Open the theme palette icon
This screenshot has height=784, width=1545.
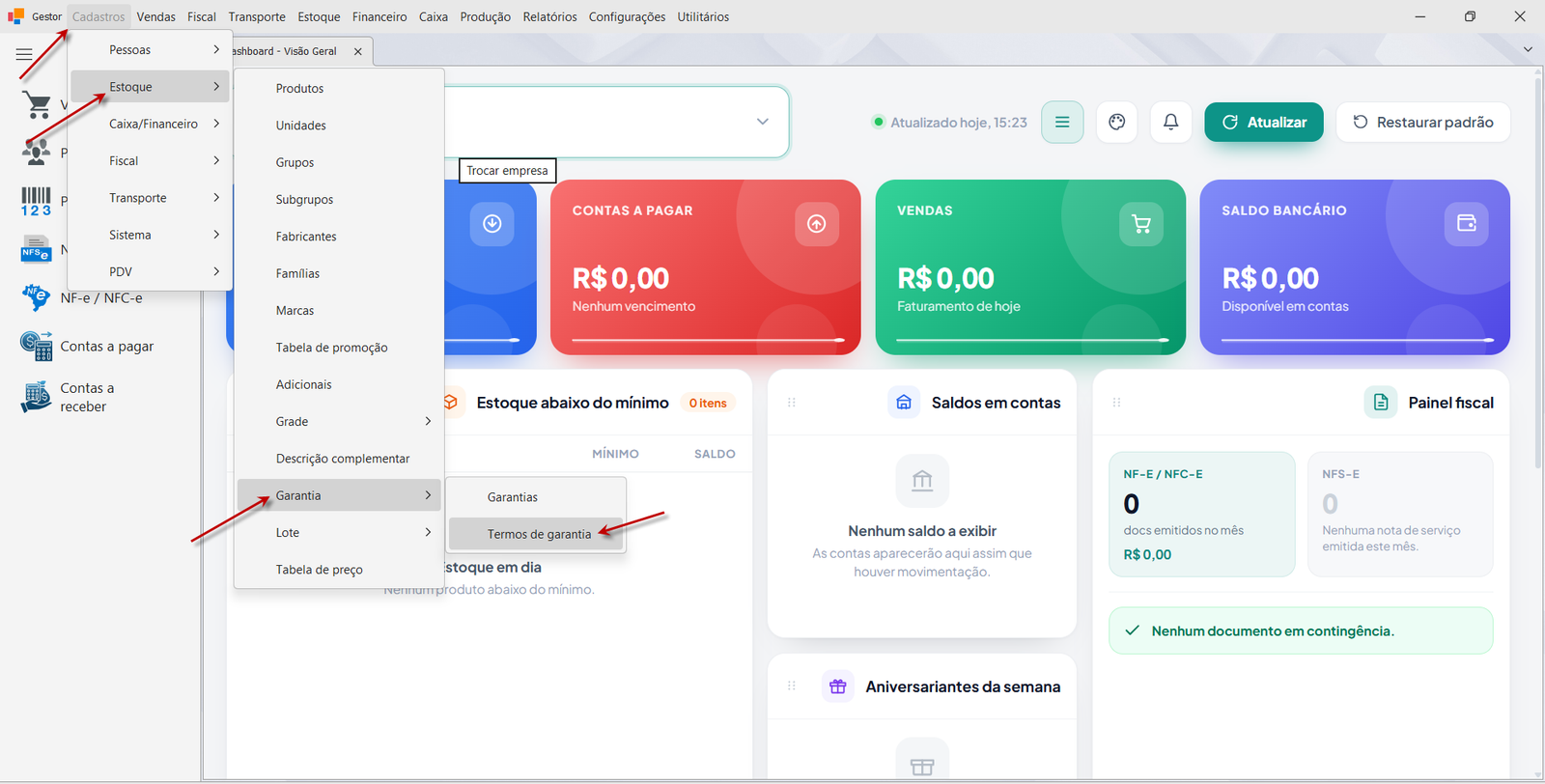tap(1117, 123)
